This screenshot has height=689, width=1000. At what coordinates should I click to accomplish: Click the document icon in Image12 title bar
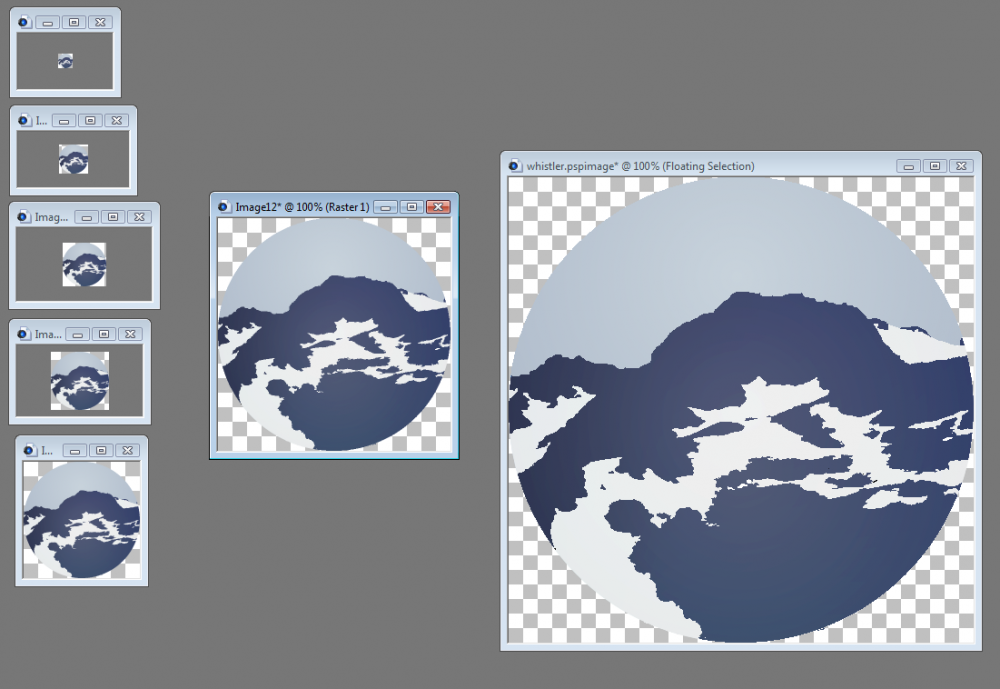point(223,207)
